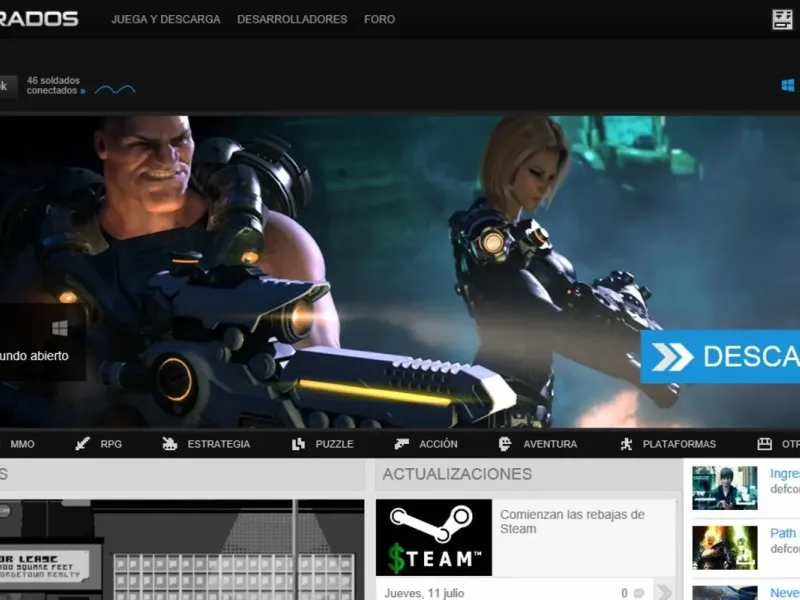Viewport: 800px width, 600px height.
Task: Click the ACCIÓN gun icon
Action: click(402, 444)
